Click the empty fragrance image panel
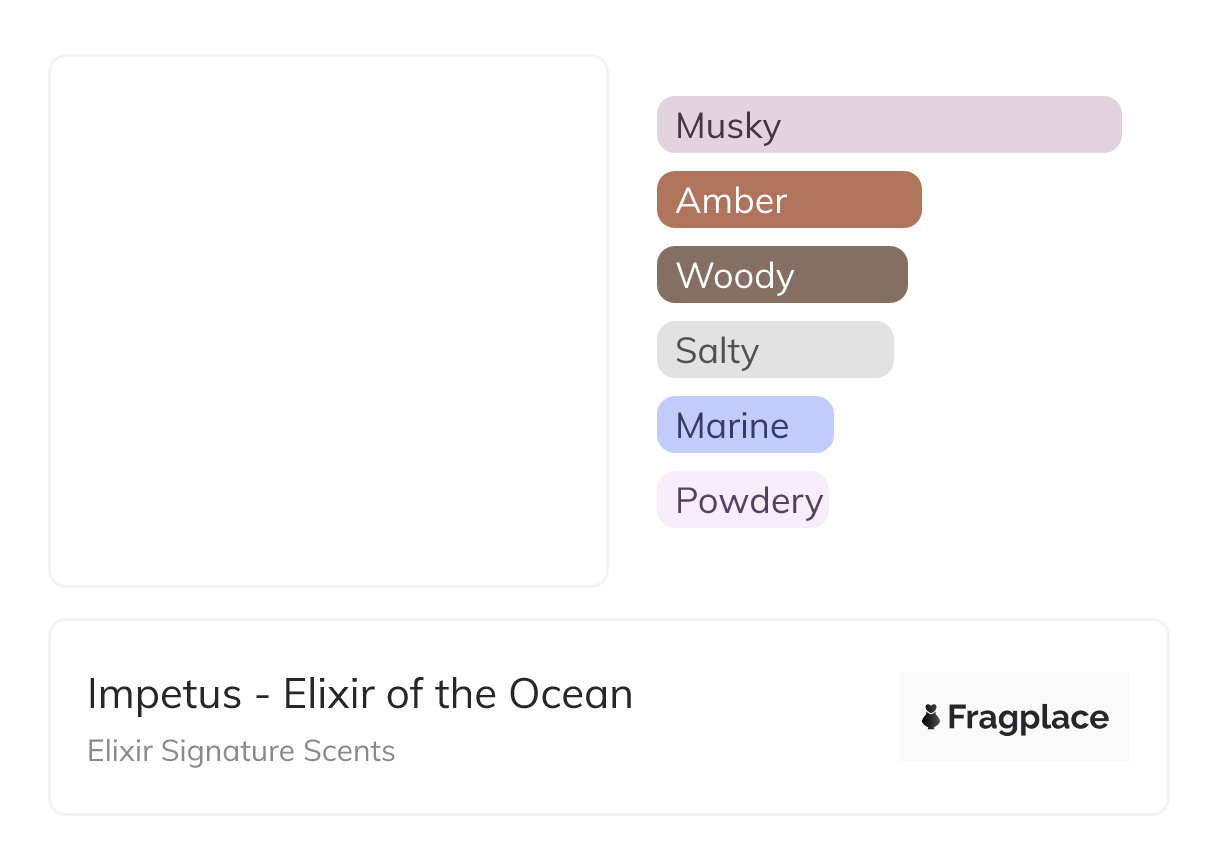 click(328, 320)
